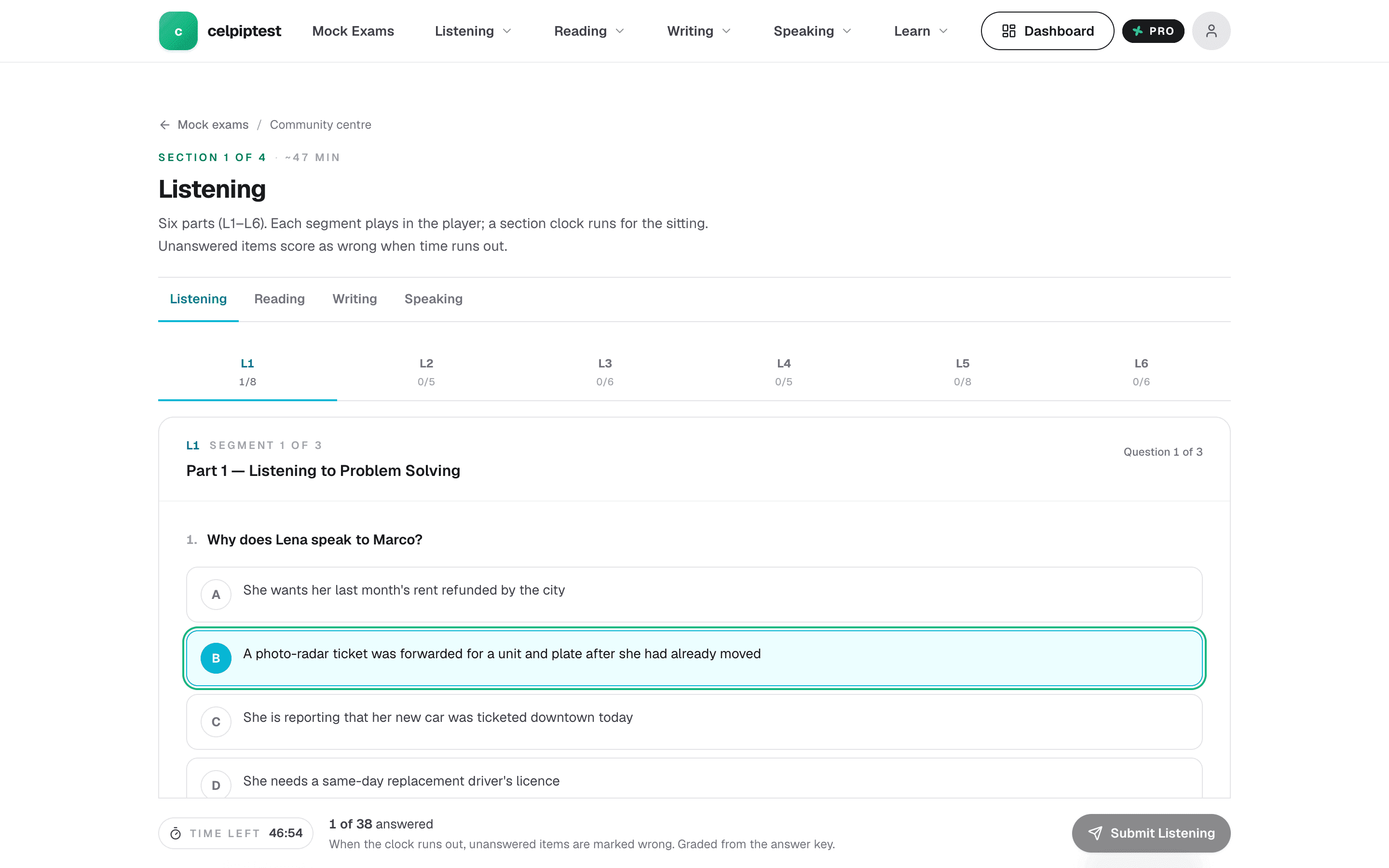The image size is (1389, 868).
Task: Click question text 'Why does Lena speak to Marco?'
Action: point(314,540)
